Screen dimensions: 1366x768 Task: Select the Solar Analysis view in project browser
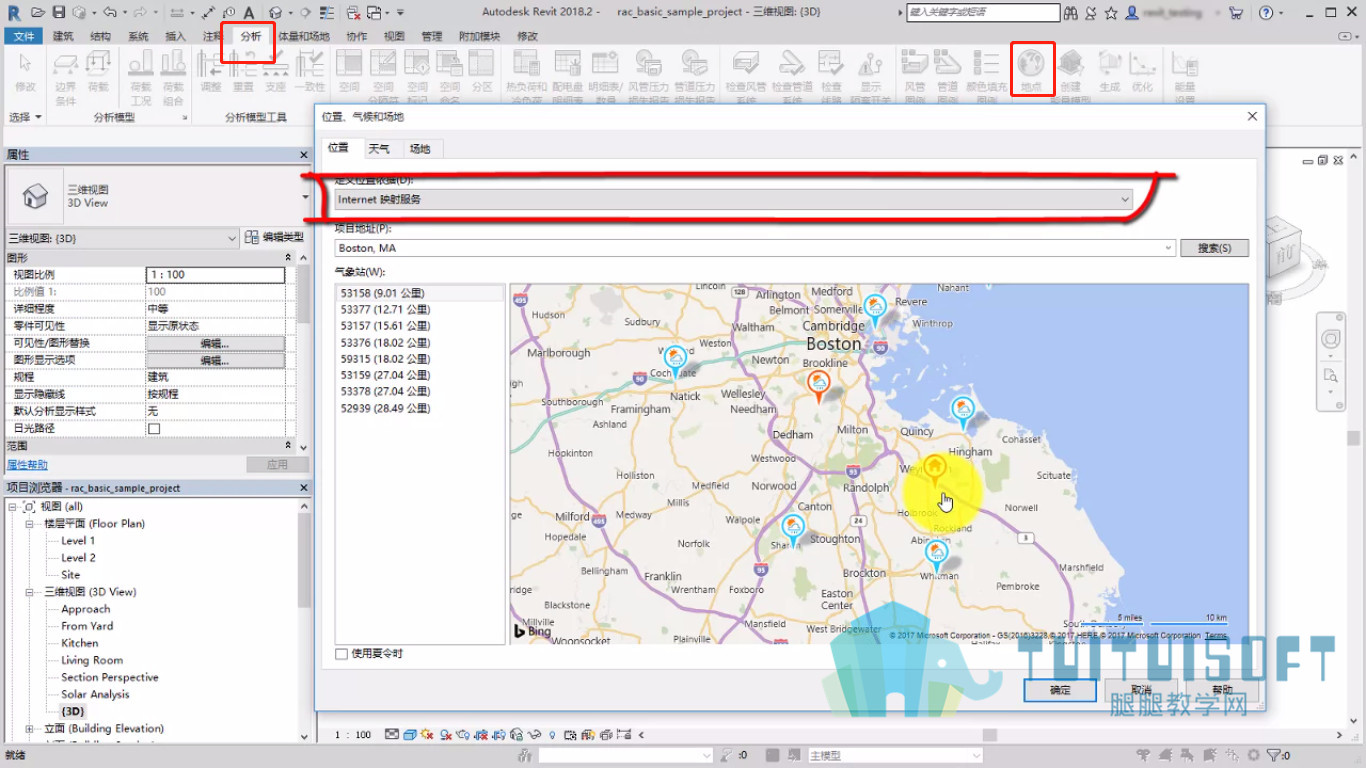click(x=95, y=695)
